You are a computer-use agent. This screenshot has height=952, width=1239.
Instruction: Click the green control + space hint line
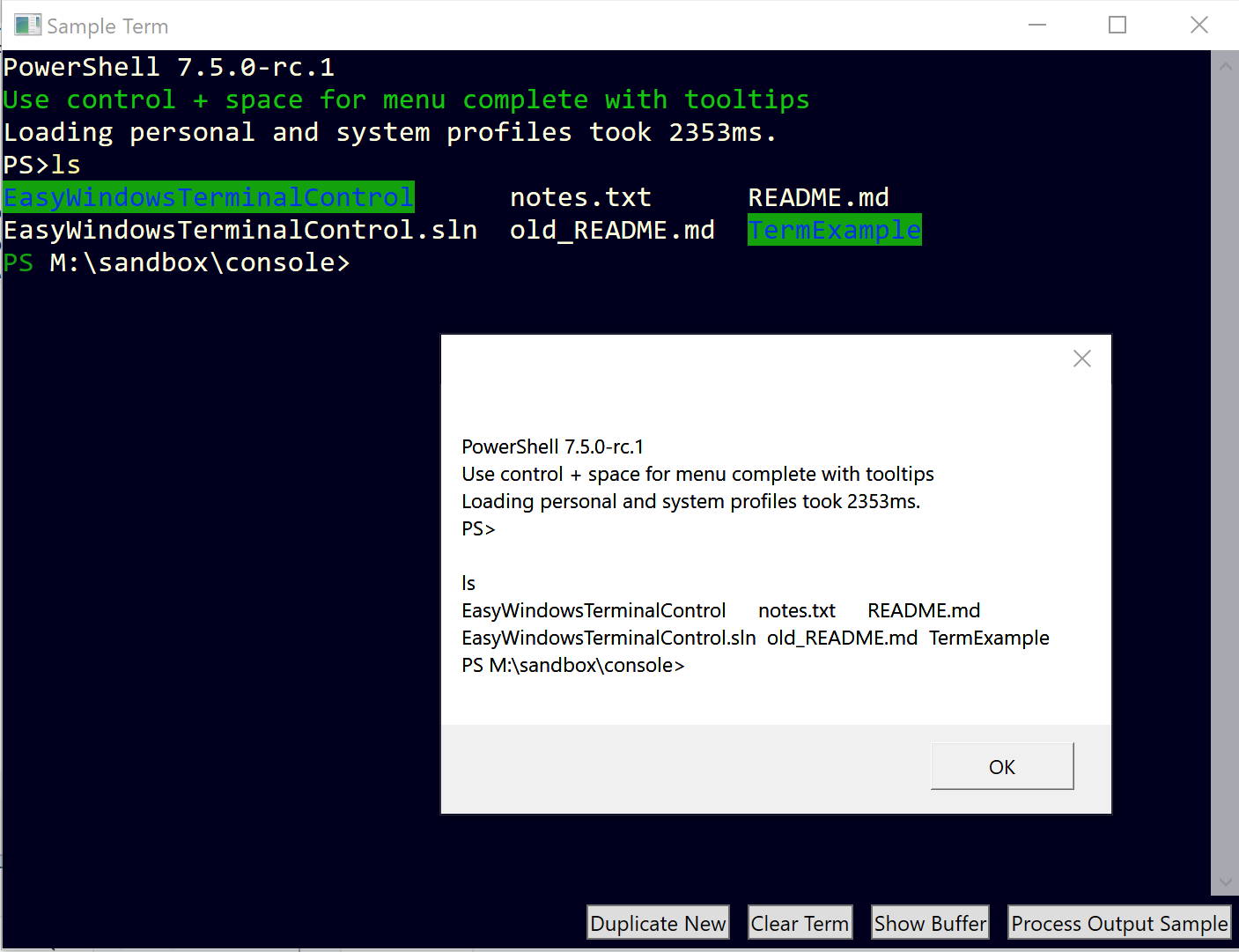pyautogui.click(x=406, y=100)
